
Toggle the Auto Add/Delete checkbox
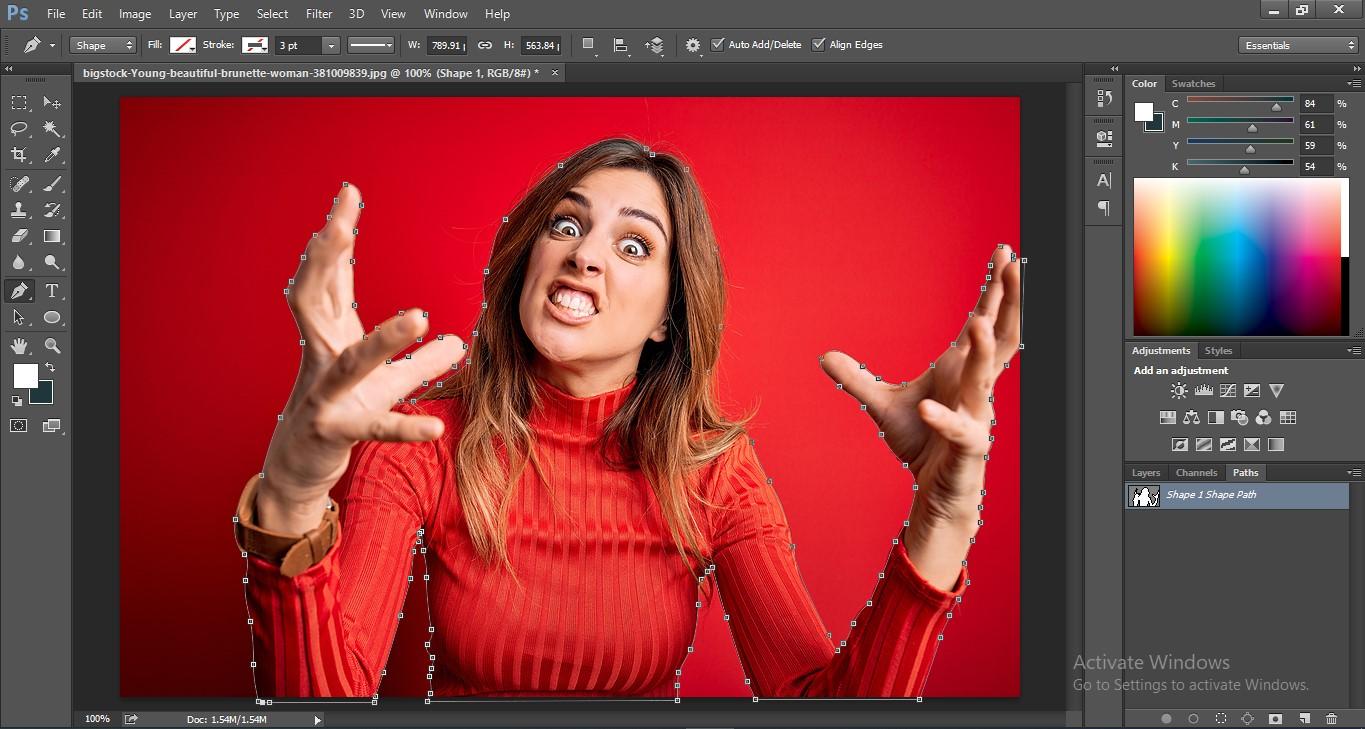pyautogui.click(x=718, y=44)
